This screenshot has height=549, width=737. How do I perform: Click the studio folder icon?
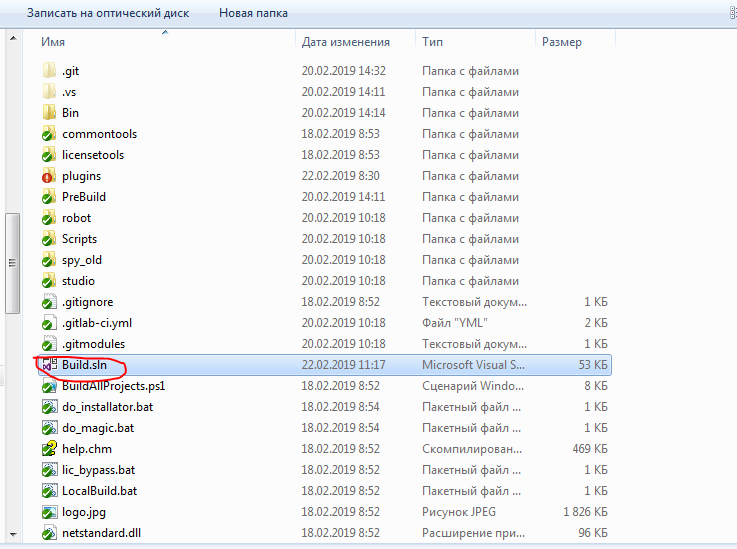coord(49,281)
